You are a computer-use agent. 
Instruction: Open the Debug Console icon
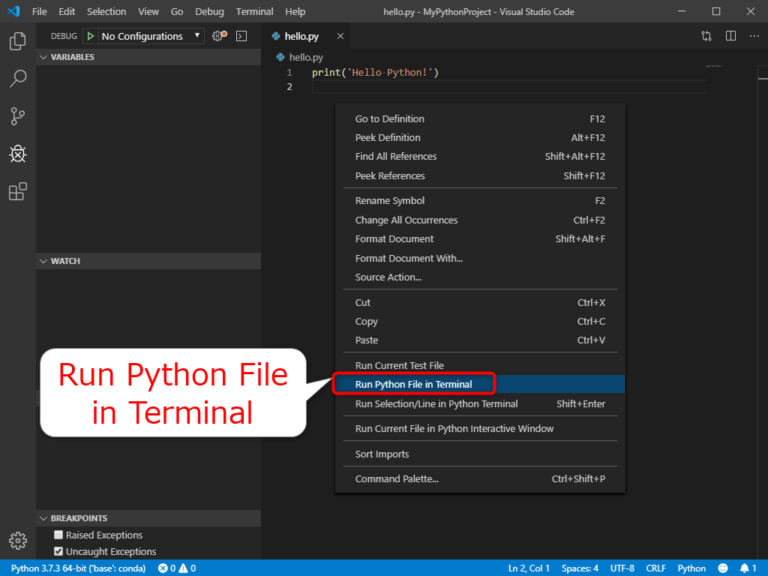click(241, 36)
